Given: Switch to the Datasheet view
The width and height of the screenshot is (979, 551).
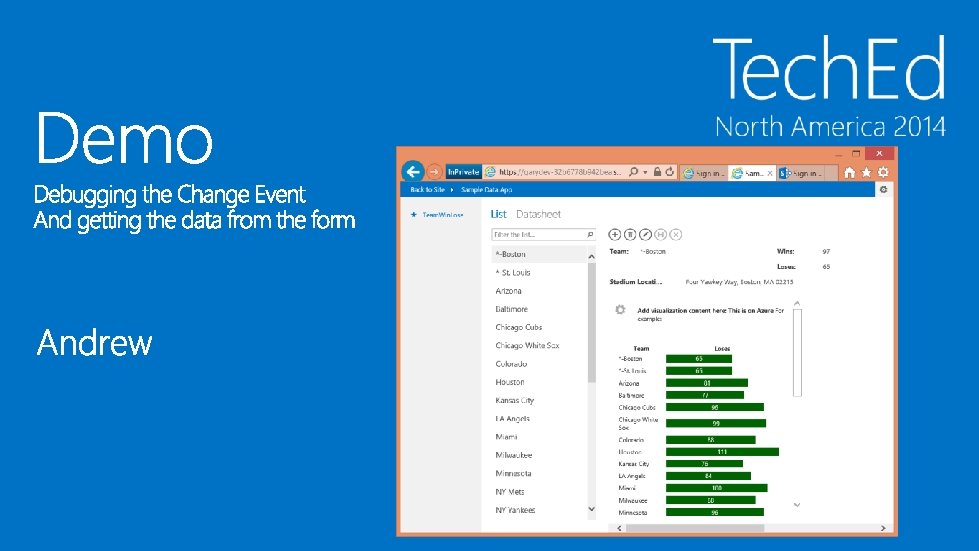Looking at the screenshot, I should pyautogui.click(x=538, y=214).
